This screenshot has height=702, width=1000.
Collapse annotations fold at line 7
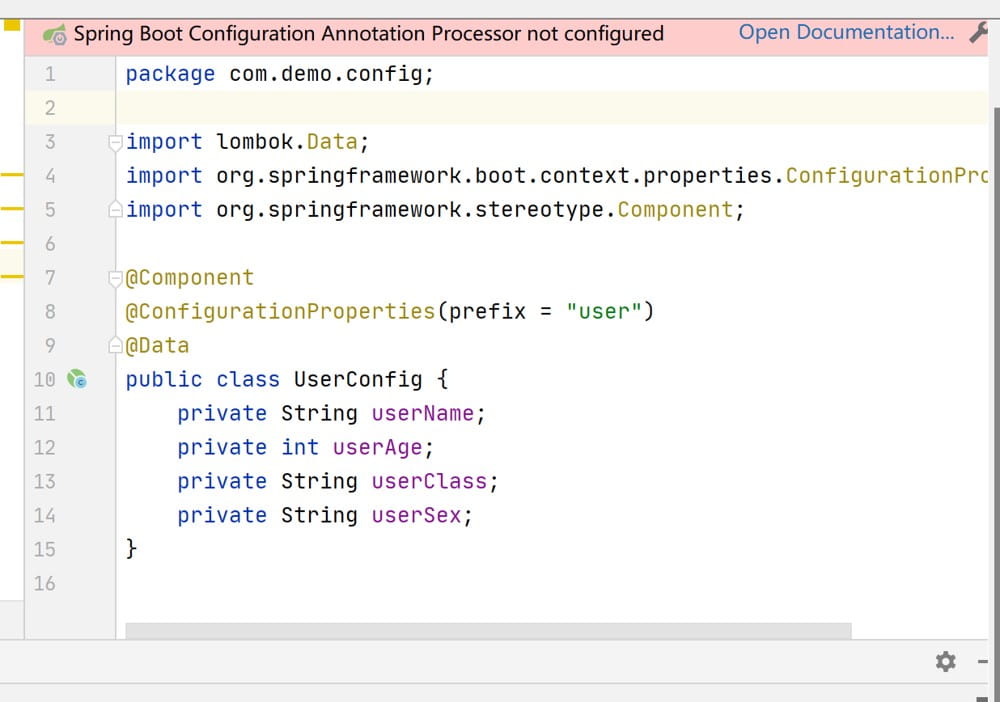tap(115, 278)
